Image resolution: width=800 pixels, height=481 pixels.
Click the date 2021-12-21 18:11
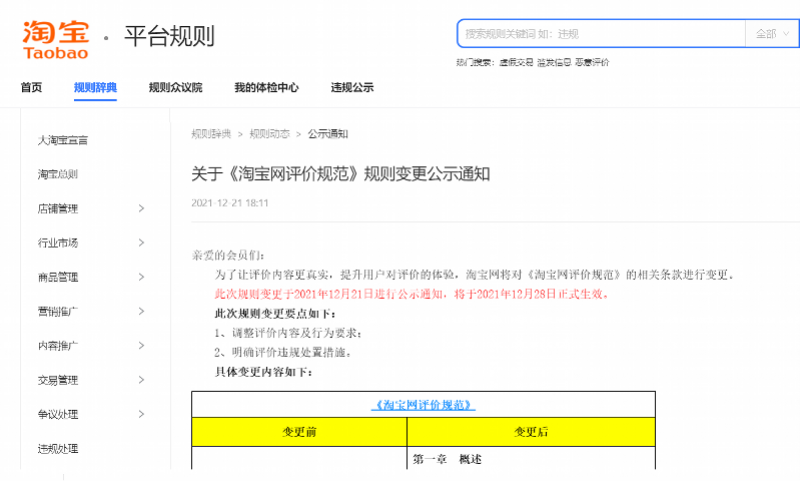point(230,202)
